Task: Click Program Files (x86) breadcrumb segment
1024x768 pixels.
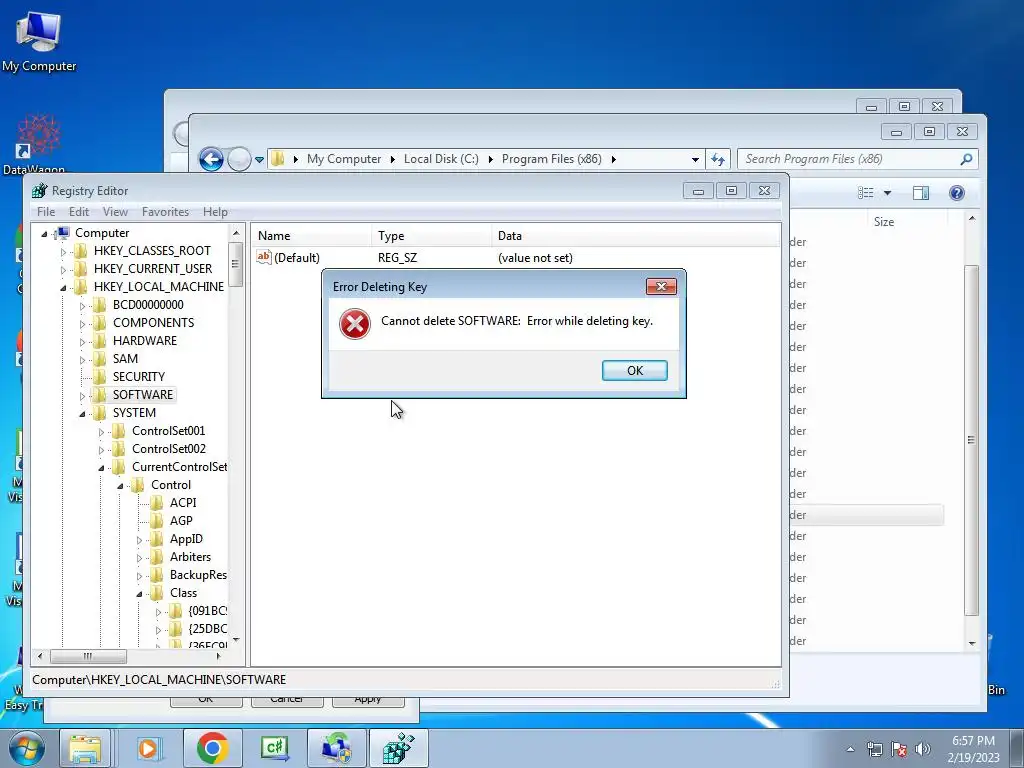Action: pyautogui.click(x=551, y=159)
